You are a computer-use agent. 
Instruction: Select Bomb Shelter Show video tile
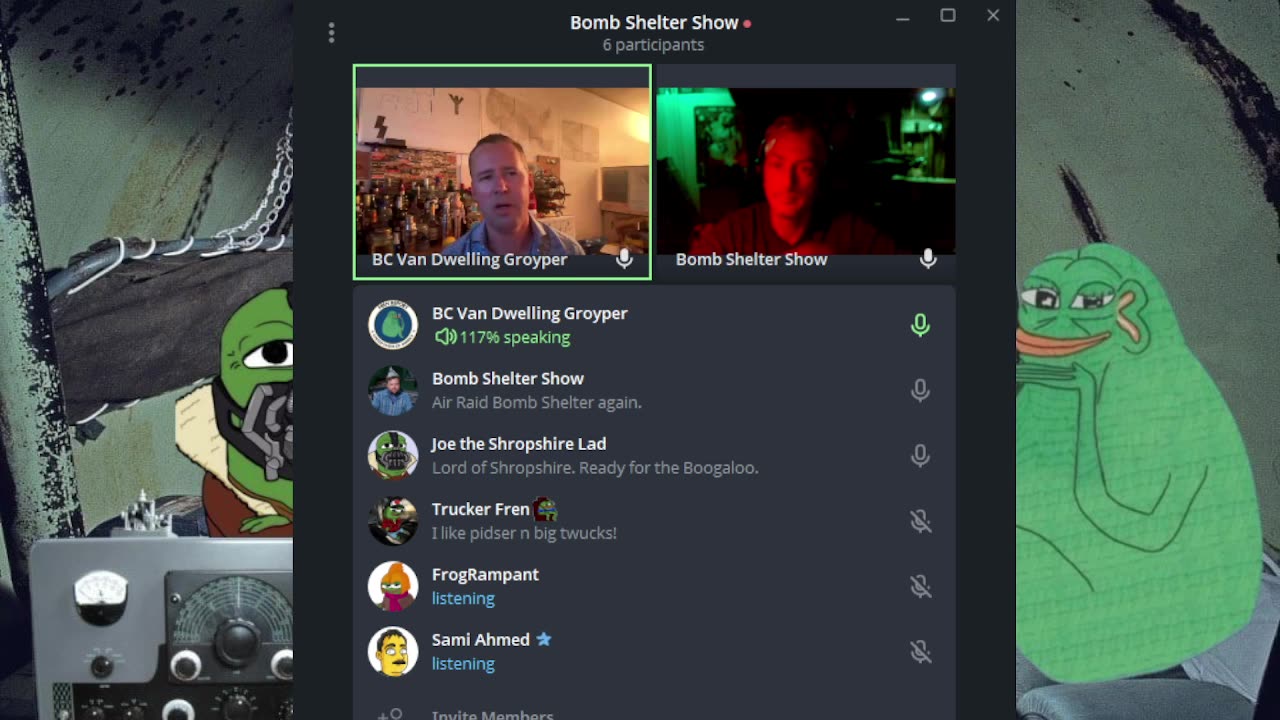(x=806, y=172)
